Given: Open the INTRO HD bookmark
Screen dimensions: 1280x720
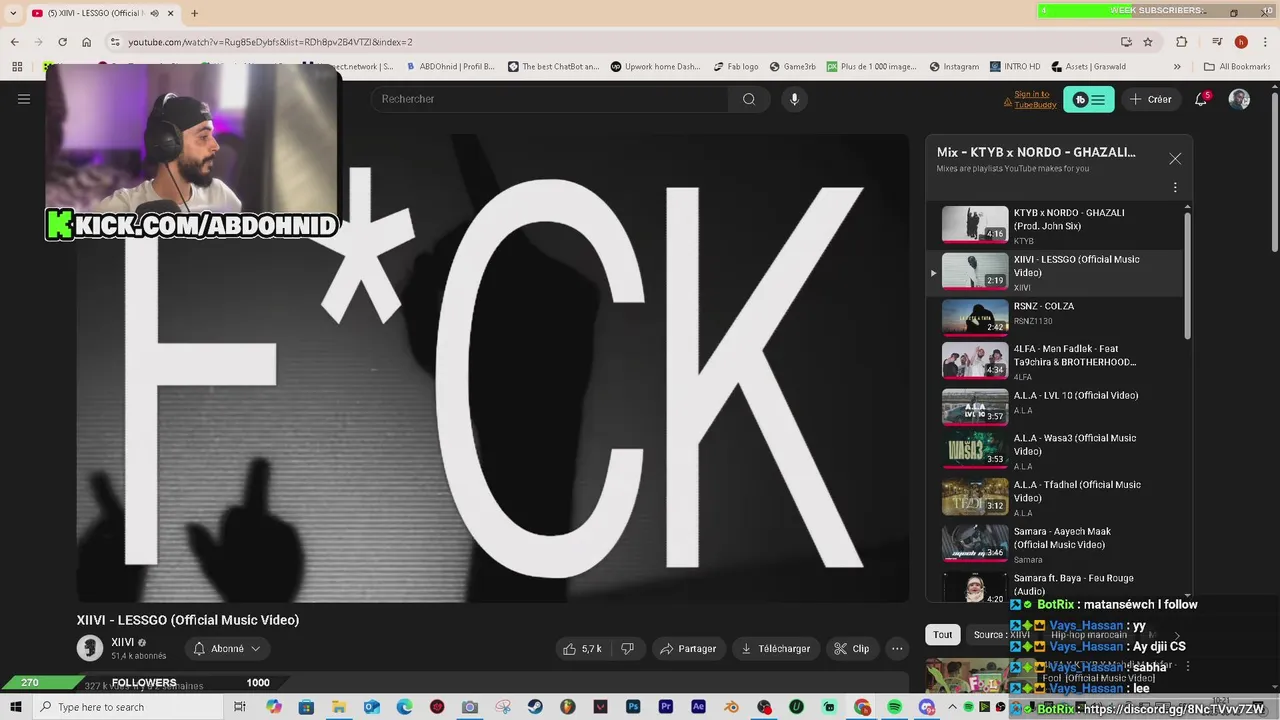Looking at the screenshot, I should 1015,67.
